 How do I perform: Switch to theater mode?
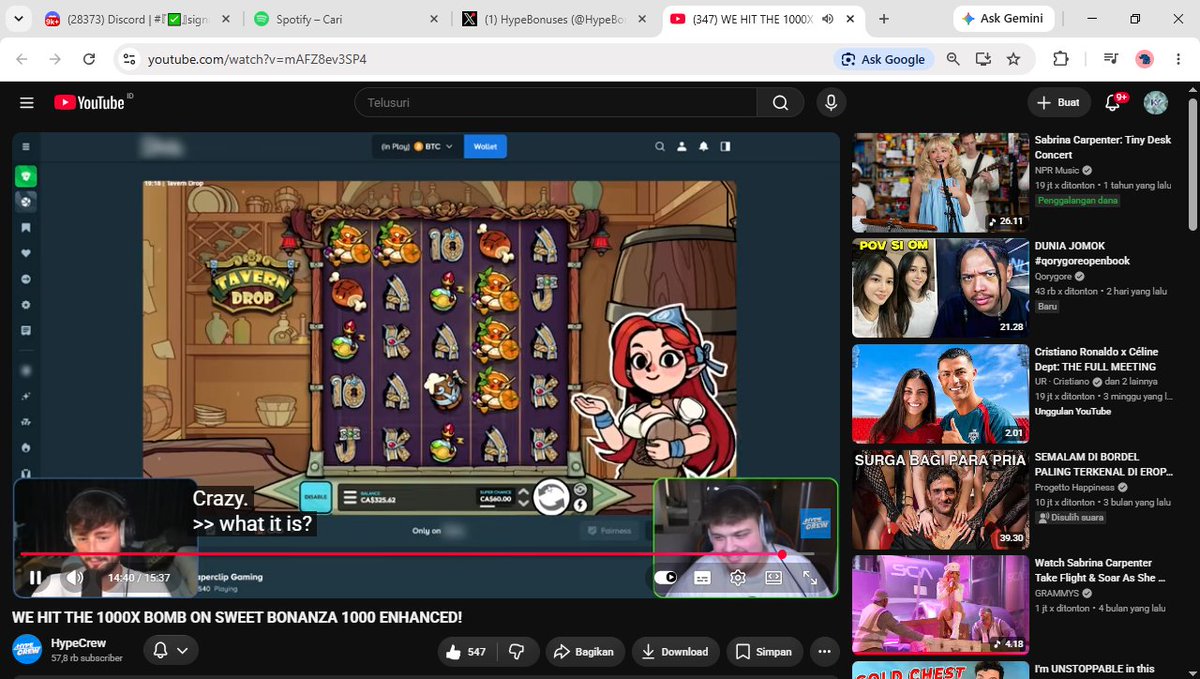[x=773, y=578]
